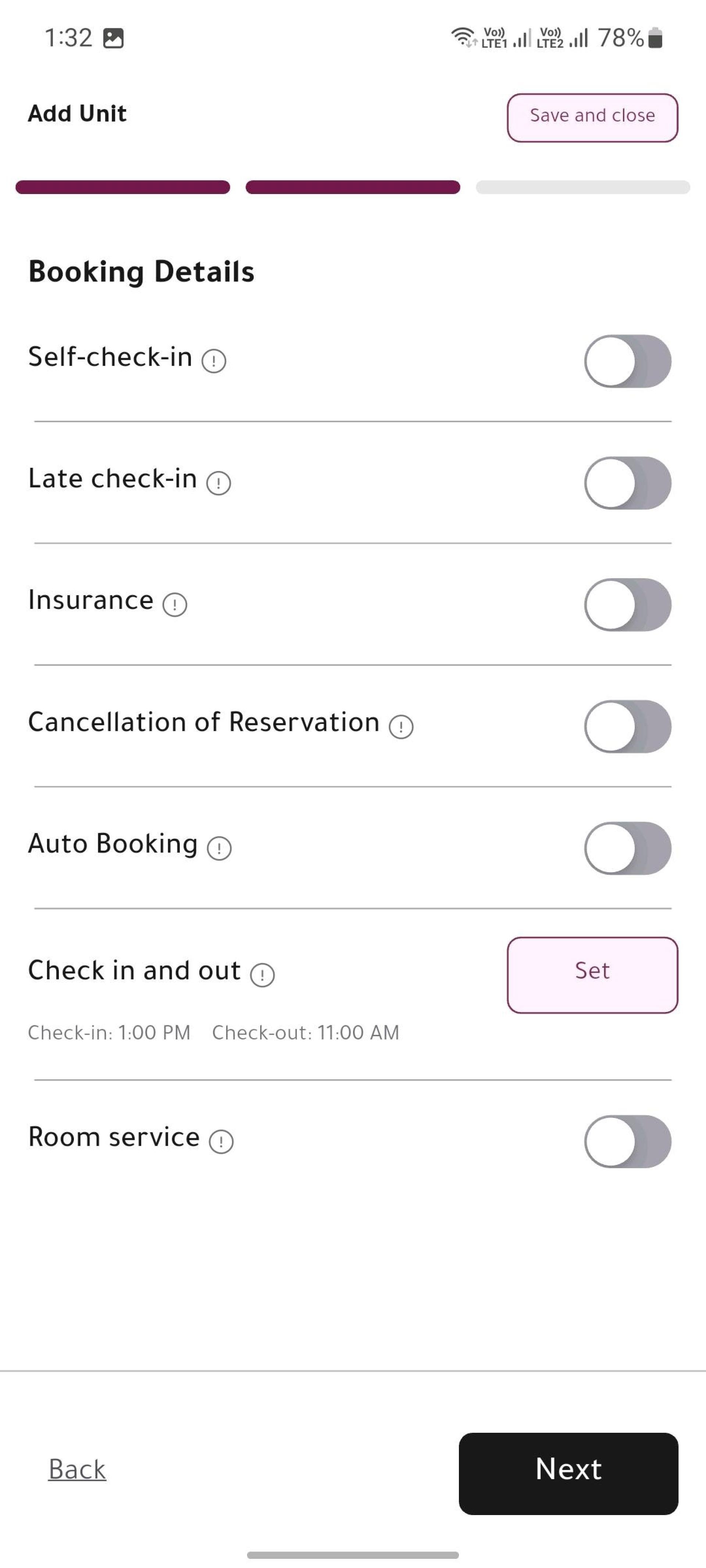This screenshot has width=706, height=1568.
Task: Enable the Self-check-in toggle
Action: (x=627, y=361)
